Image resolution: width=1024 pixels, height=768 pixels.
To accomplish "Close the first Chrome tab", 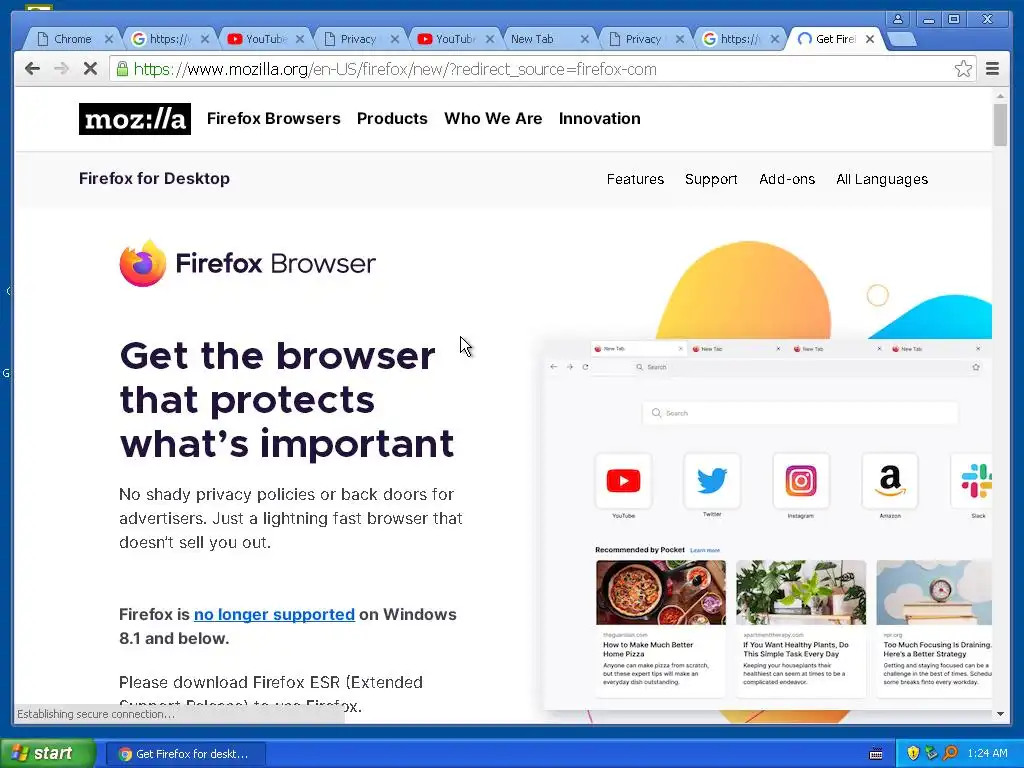I will point(109,39).
